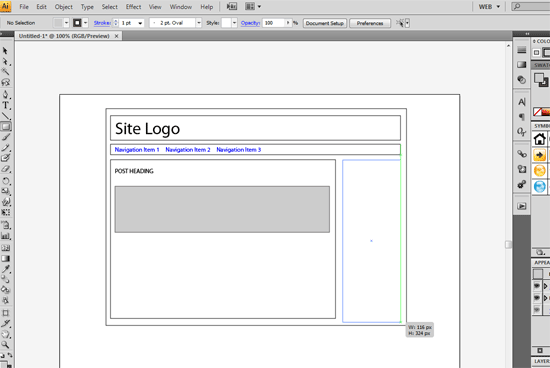Click the Document Setup button
The image size is (550, 368).
(325, 23)
